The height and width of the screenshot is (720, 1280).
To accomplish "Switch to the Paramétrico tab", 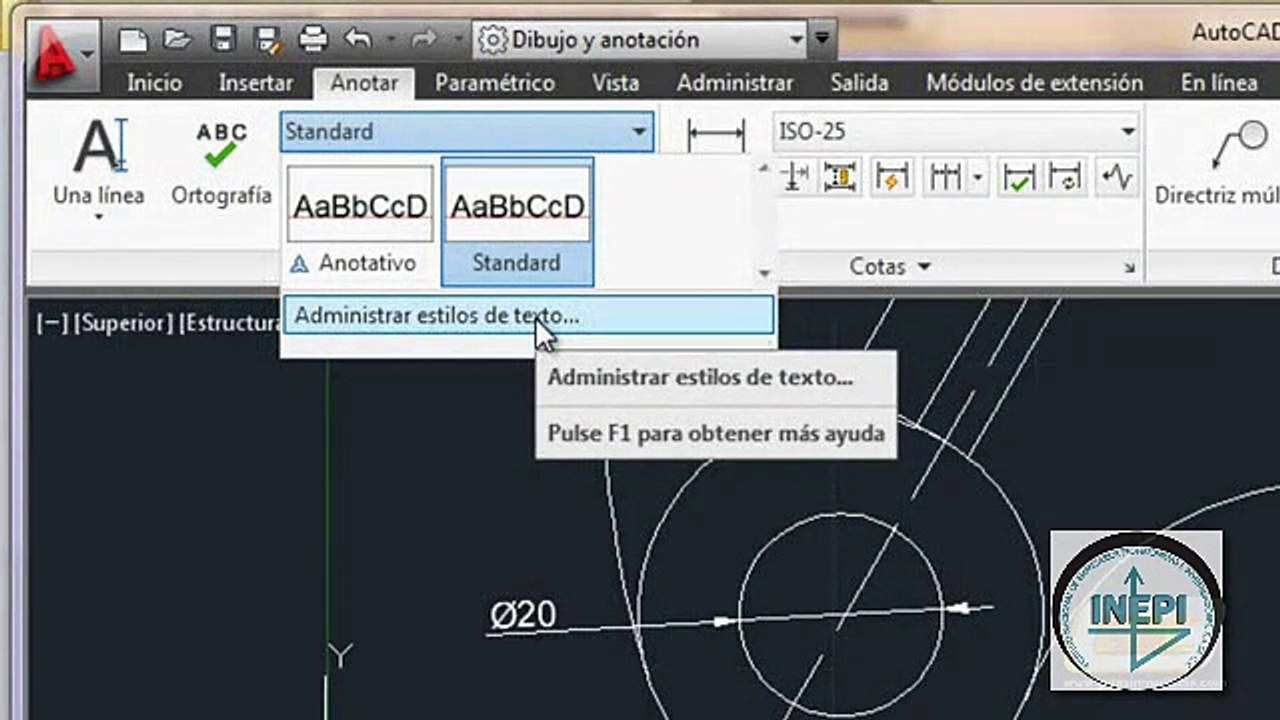I will [495, 83].
